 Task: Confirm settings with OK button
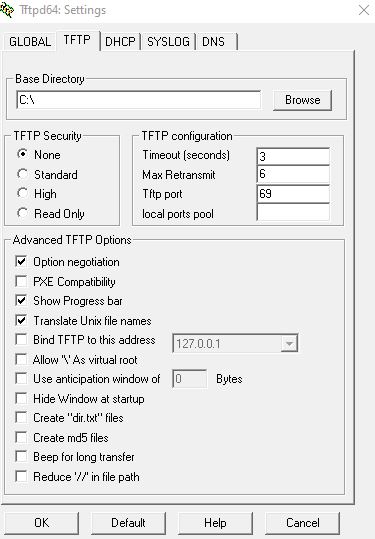click(42, 523)
